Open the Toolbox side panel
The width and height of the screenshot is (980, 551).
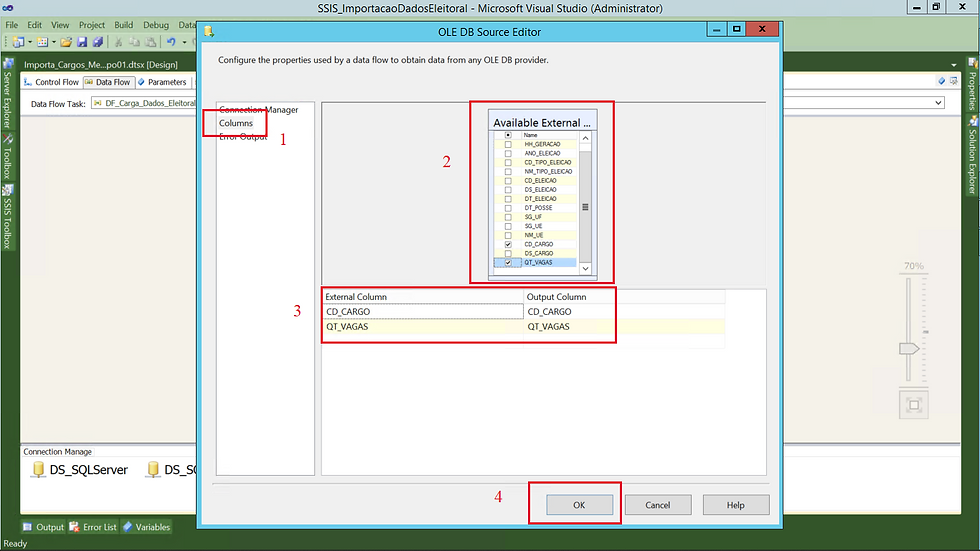coord(8,157)
